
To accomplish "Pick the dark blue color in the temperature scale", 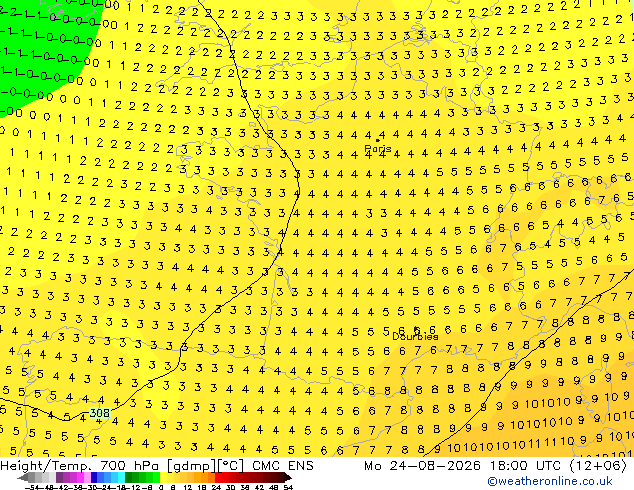I will point(94,478).
